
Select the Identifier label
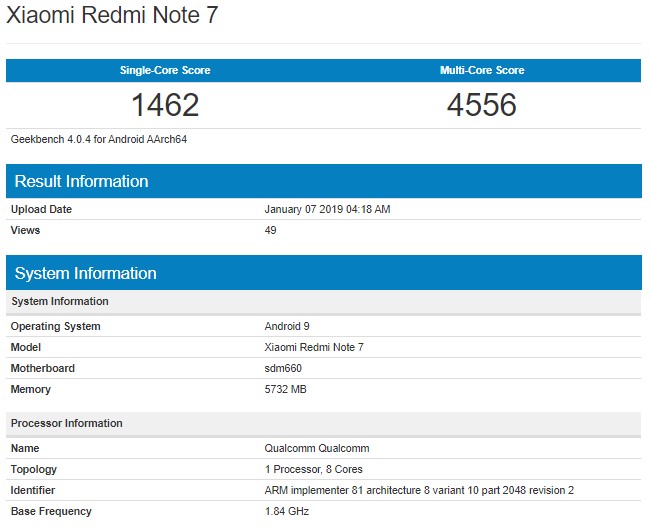click(32, 490)
